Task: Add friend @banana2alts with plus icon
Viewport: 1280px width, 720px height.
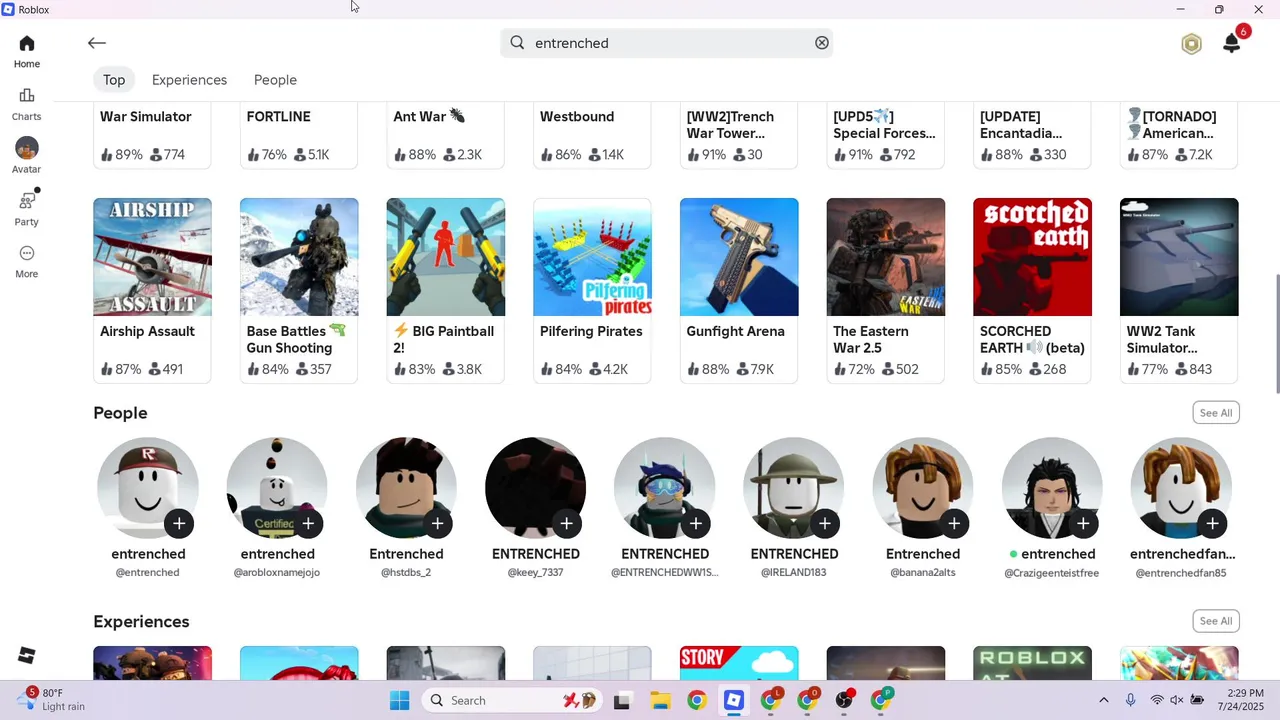Action: pyautogui.click(x=953, y=523)
